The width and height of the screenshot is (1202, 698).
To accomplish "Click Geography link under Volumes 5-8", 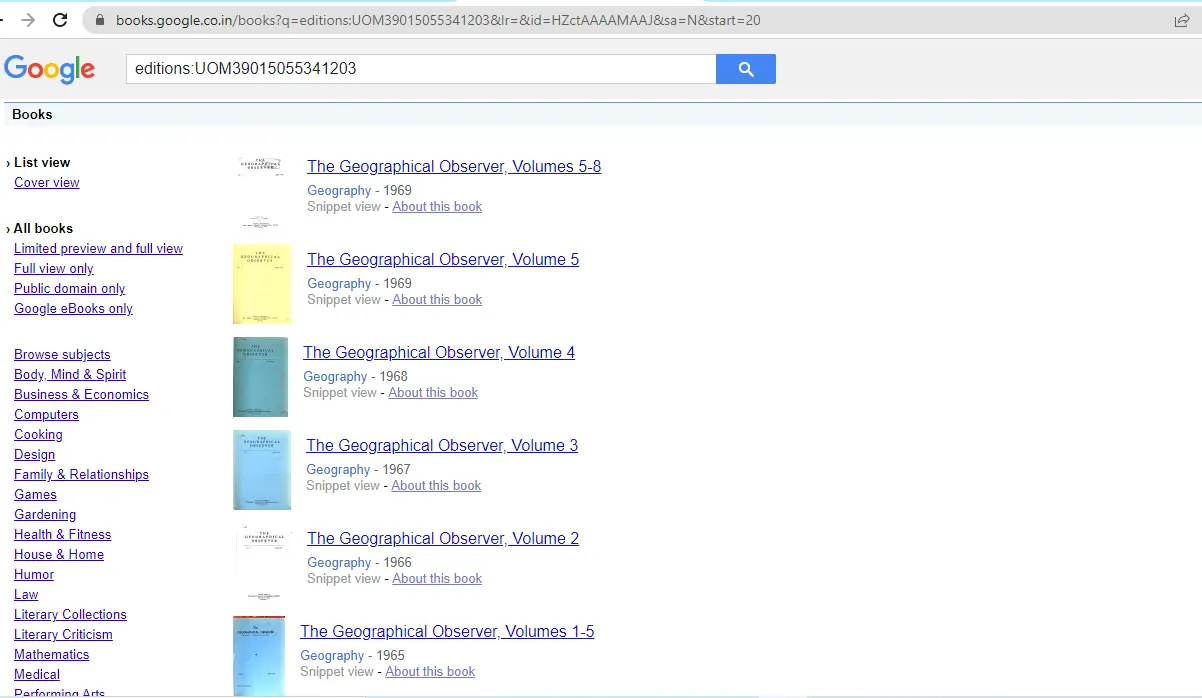I will tap(339, 191).
